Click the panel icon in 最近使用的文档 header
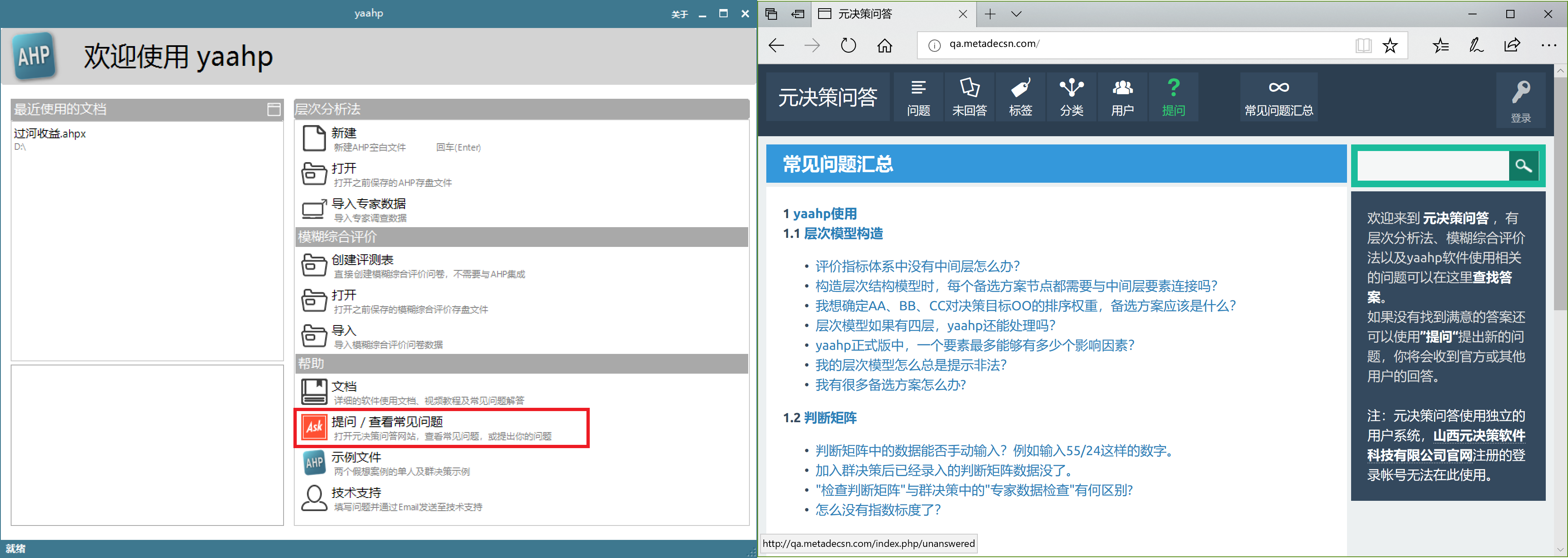 (x=274, y=109)
